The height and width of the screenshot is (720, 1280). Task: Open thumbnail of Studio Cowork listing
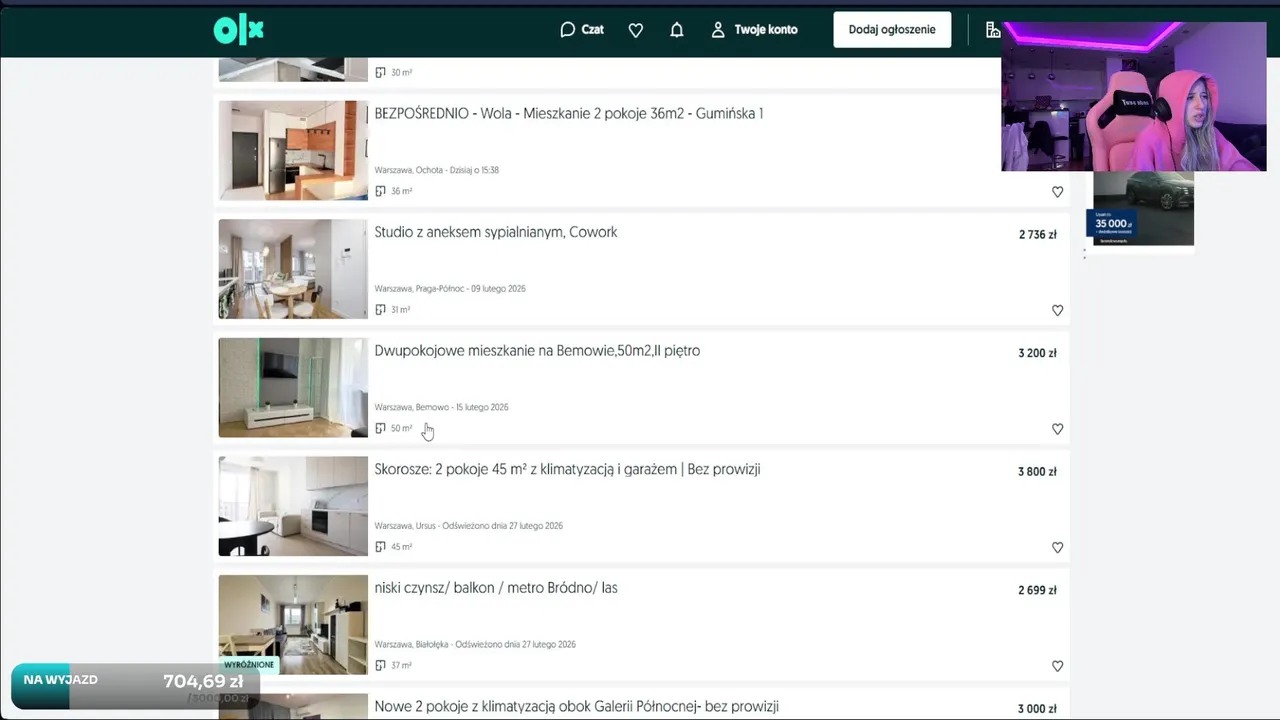click(293, 269)
